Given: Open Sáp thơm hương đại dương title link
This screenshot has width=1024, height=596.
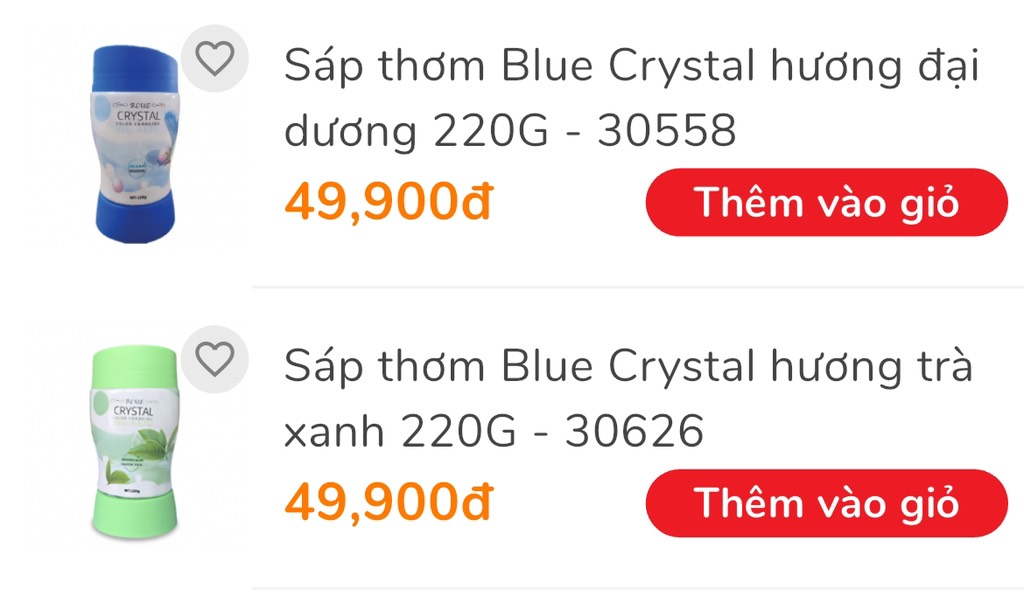Looking at the screenshot, I should click(632, 98).
